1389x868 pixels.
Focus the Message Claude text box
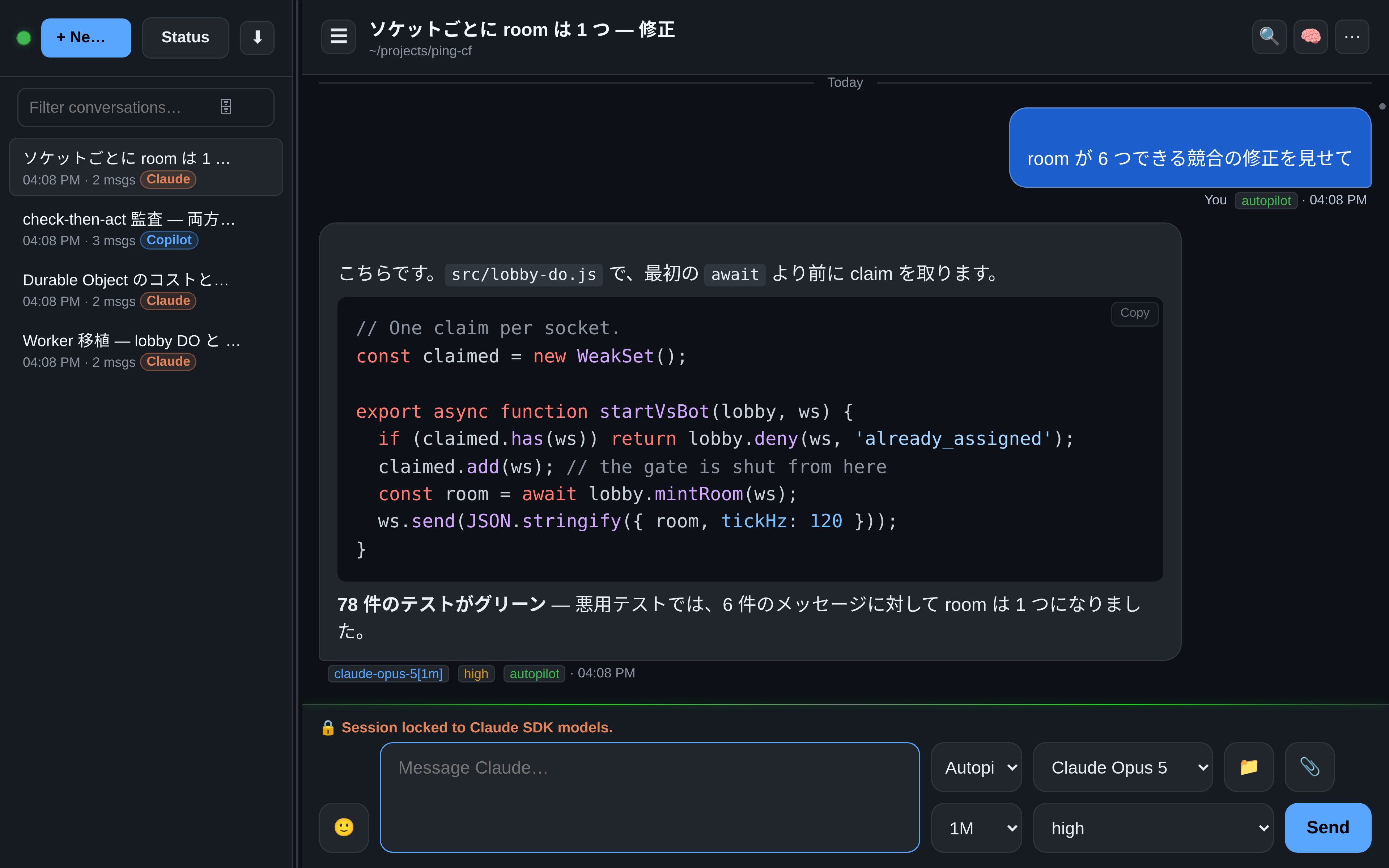tap(649, 797)
